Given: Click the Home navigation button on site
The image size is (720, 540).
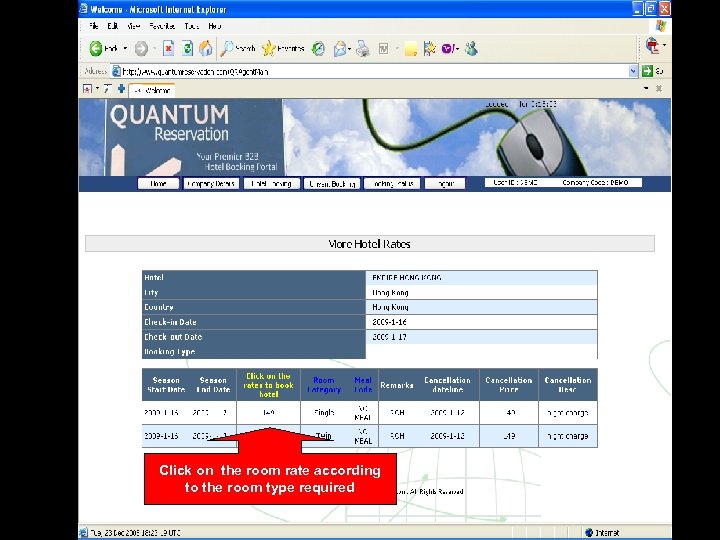Looking at the screenshot, I should (x=158, y=184).
